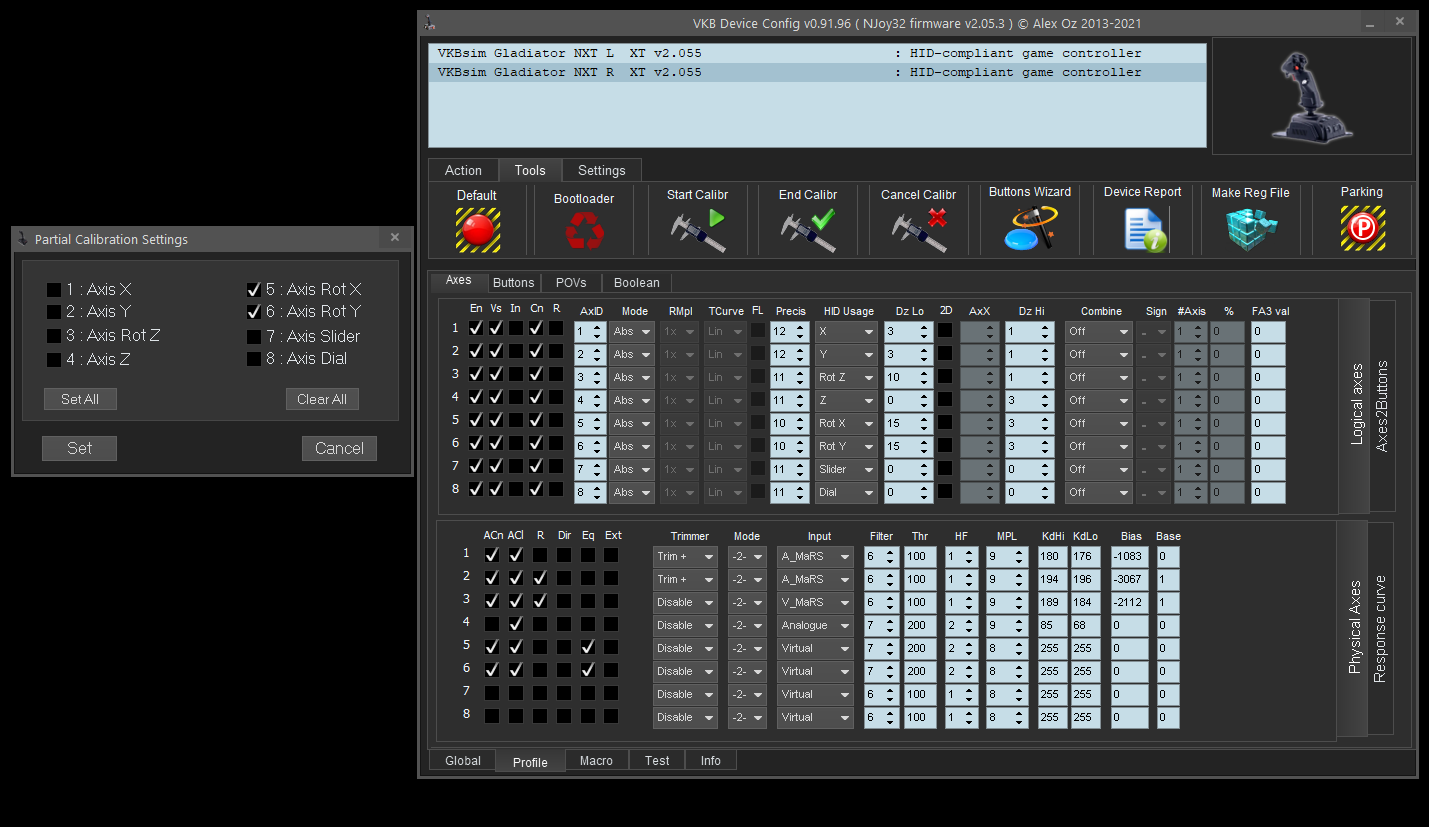Switch to the Global bottom tab
This screenshot has width=1429, height=827.
463,761
